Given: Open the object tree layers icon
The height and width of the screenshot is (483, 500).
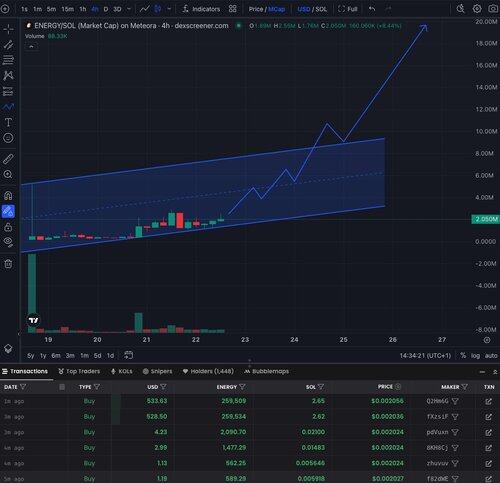Looking at the screenshot, I should click(8, 349).
